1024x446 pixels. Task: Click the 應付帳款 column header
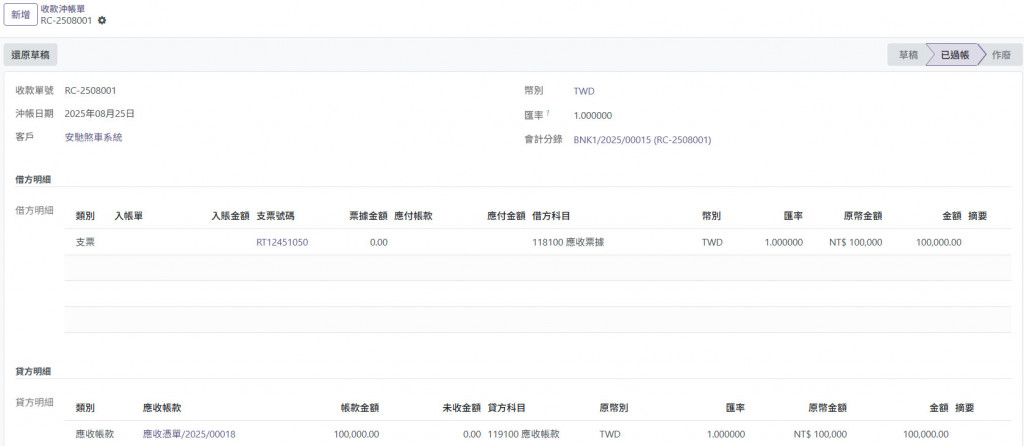pyautogui.click(x=413, y=216)
